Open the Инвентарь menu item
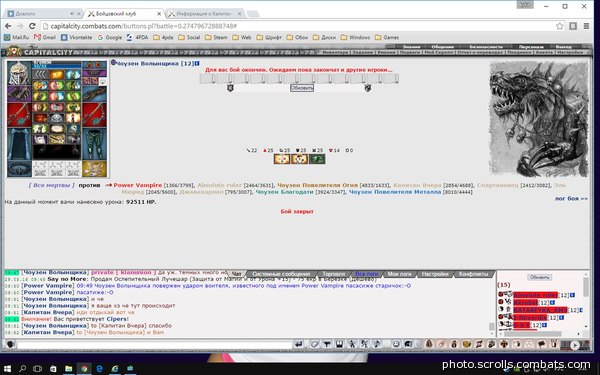 [x=335, y=52]
